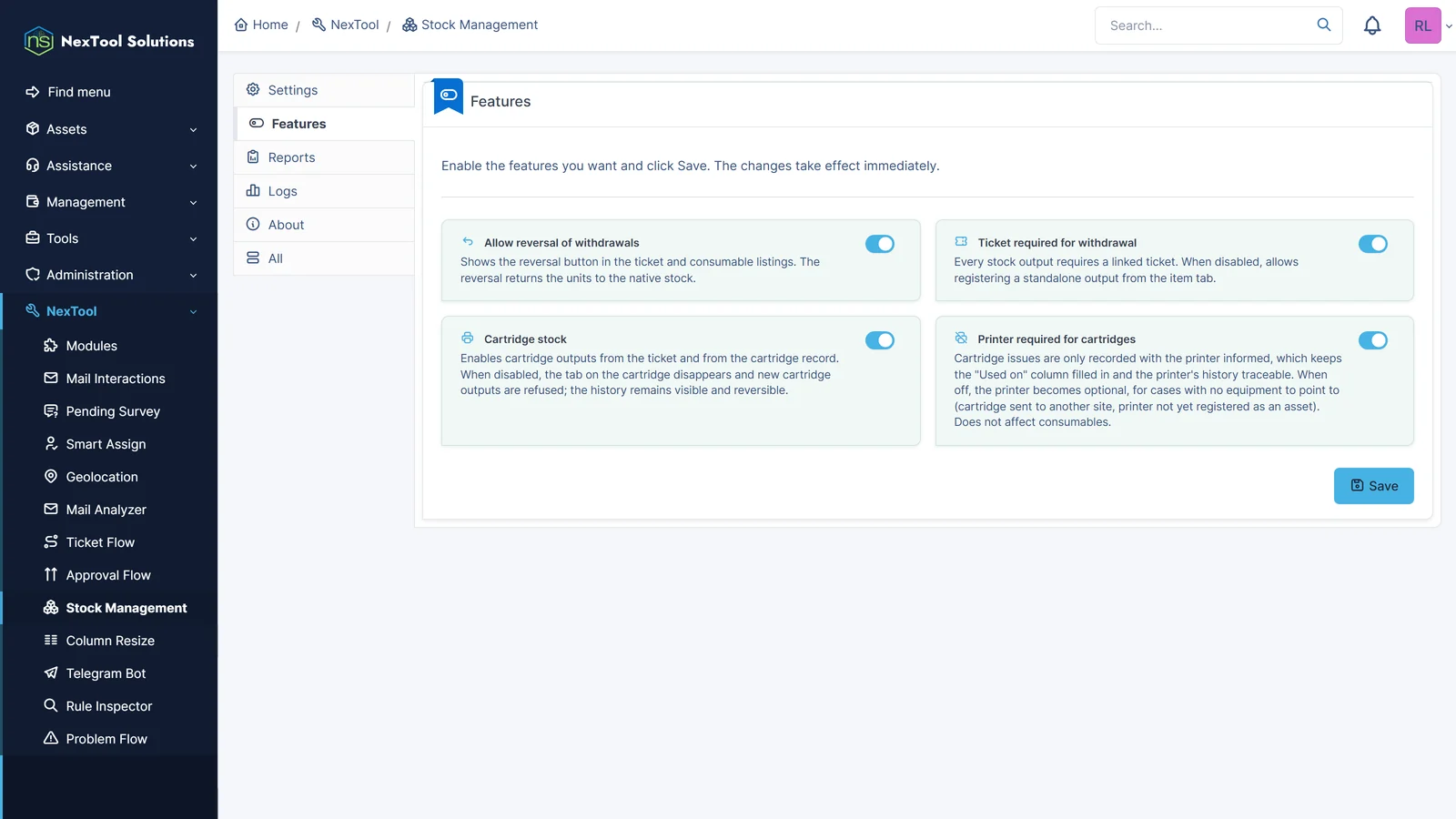Open the RL user avatar dropdown

(1429, 25)
